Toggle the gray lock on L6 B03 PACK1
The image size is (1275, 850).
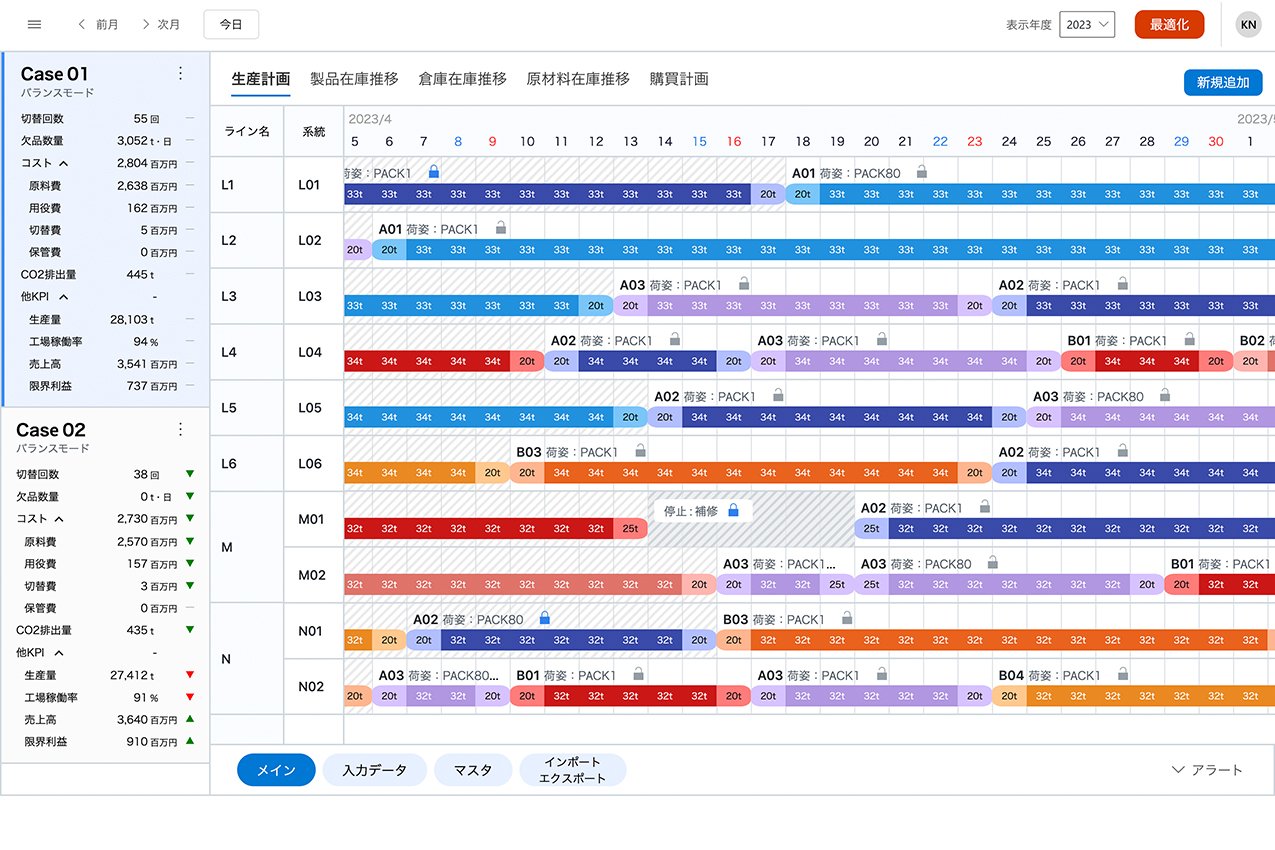pyautogui.click(x=641, y=452)
